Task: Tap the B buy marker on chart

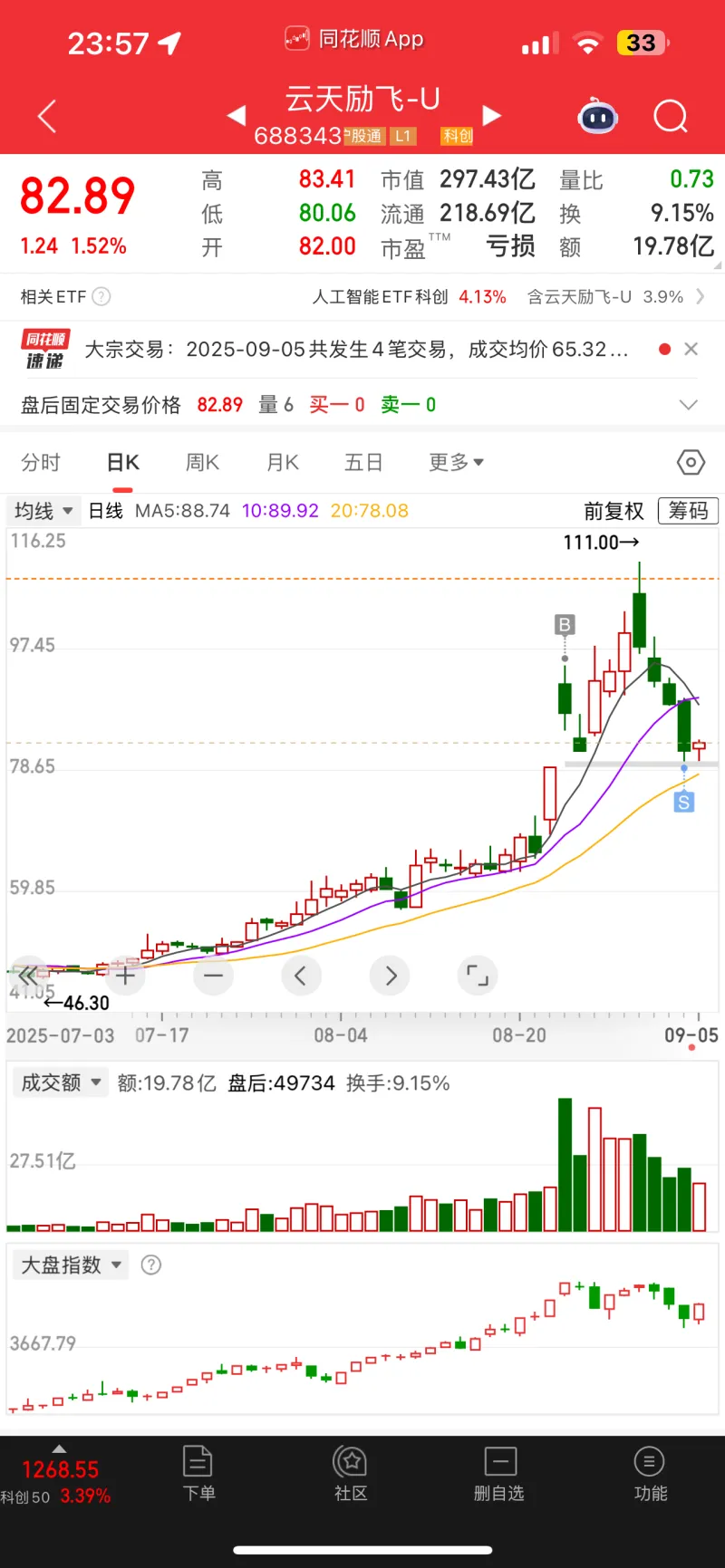Action: 565,624
